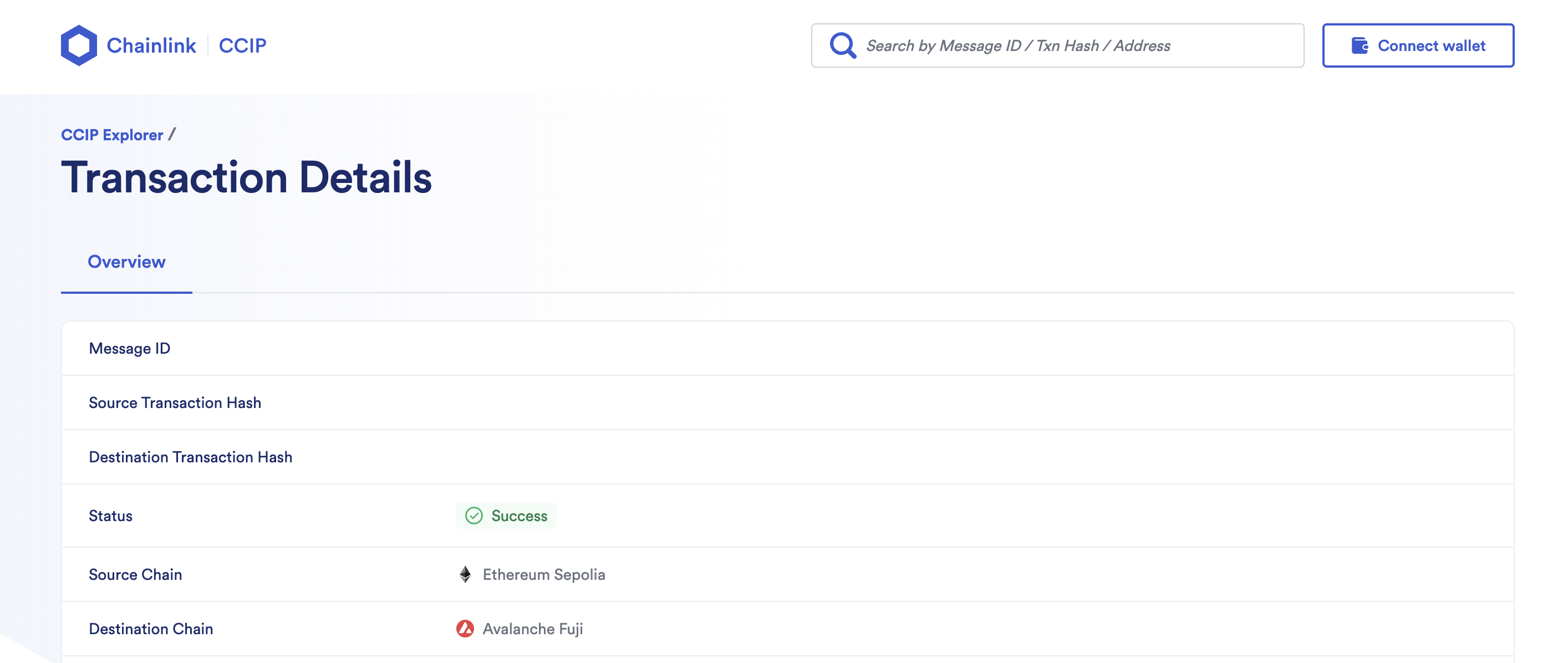Viewport: 1568px width, 663px height.
Task: Click the green Success checkmark icon
Action: [474, 516]
